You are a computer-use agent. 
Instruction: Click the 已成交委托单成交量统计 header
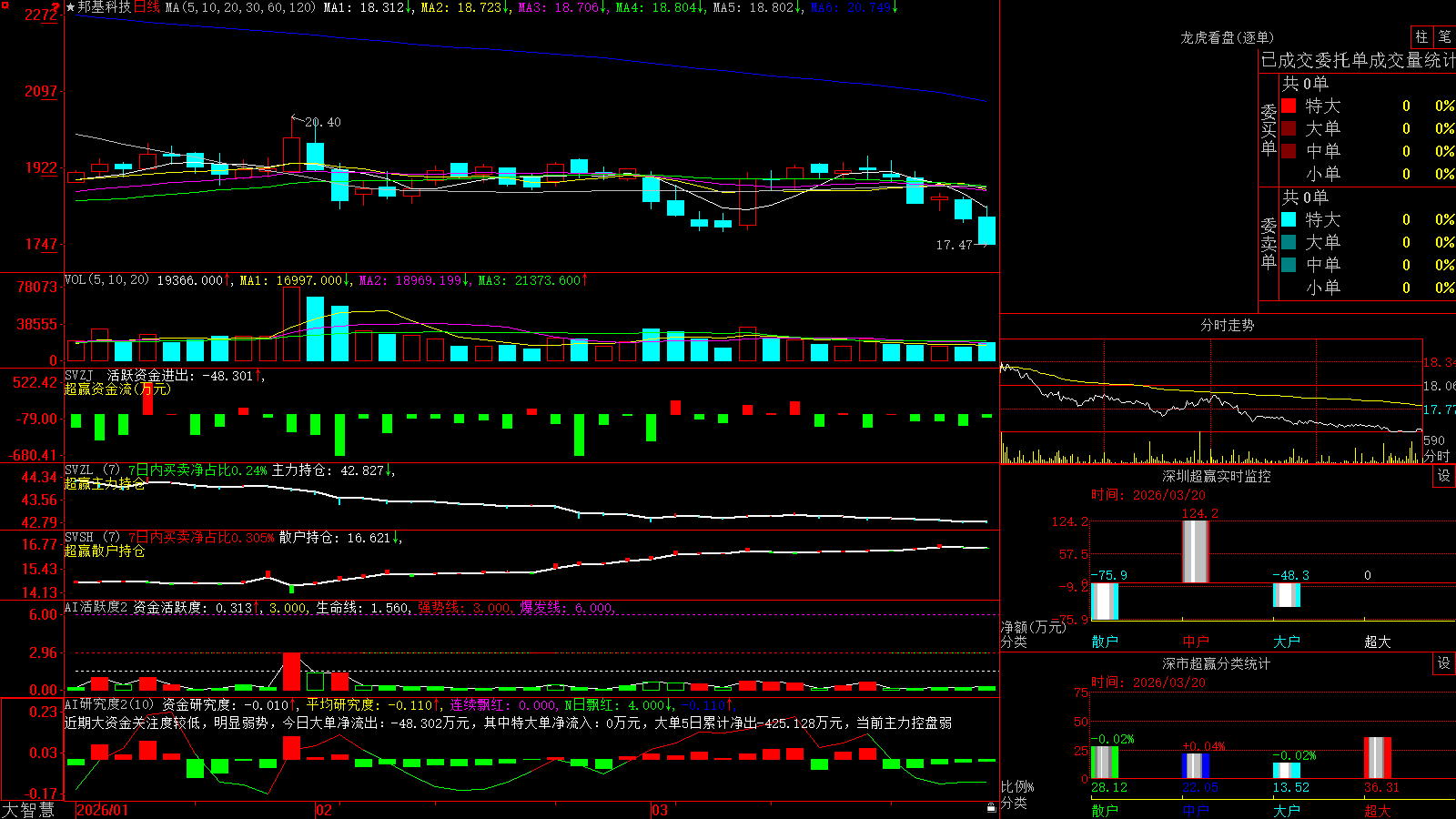pyautogui.click(x=1358, y=60)
